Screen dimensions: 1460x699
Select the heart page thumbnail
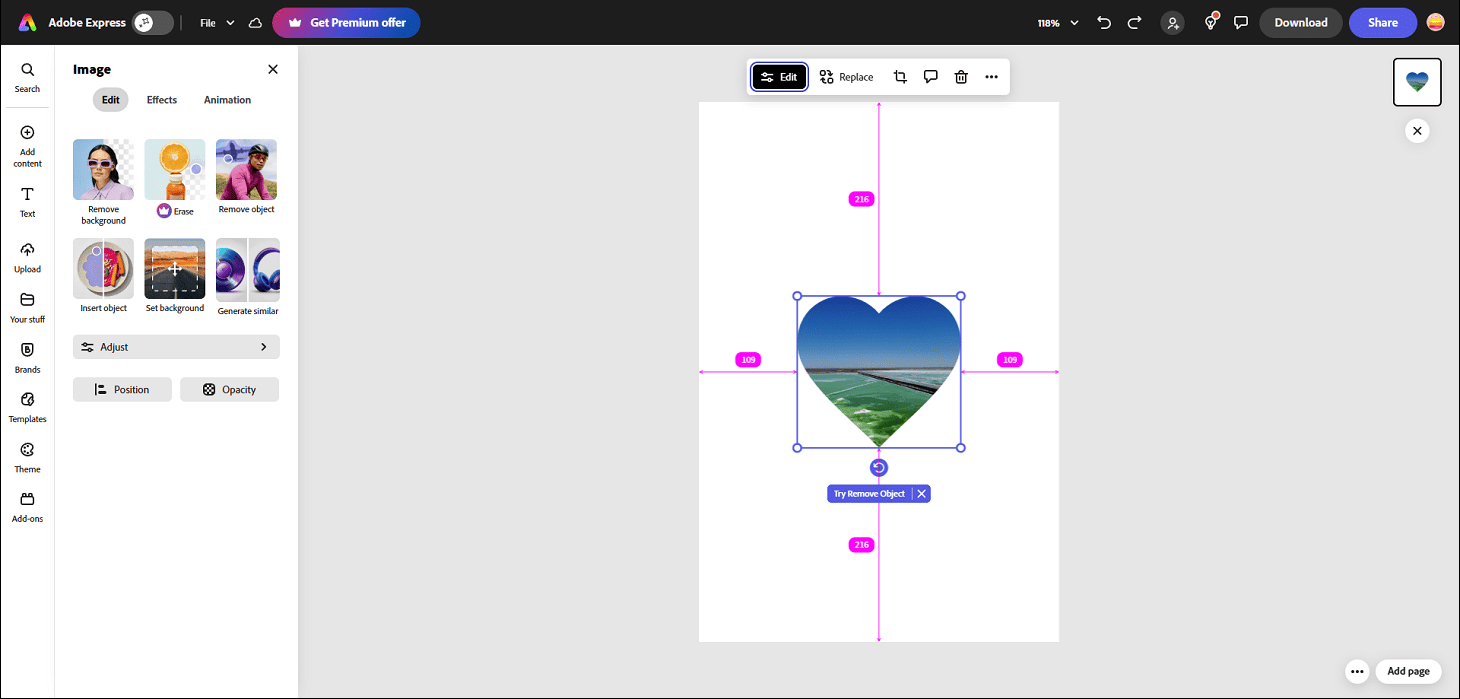coord(1417,82)
